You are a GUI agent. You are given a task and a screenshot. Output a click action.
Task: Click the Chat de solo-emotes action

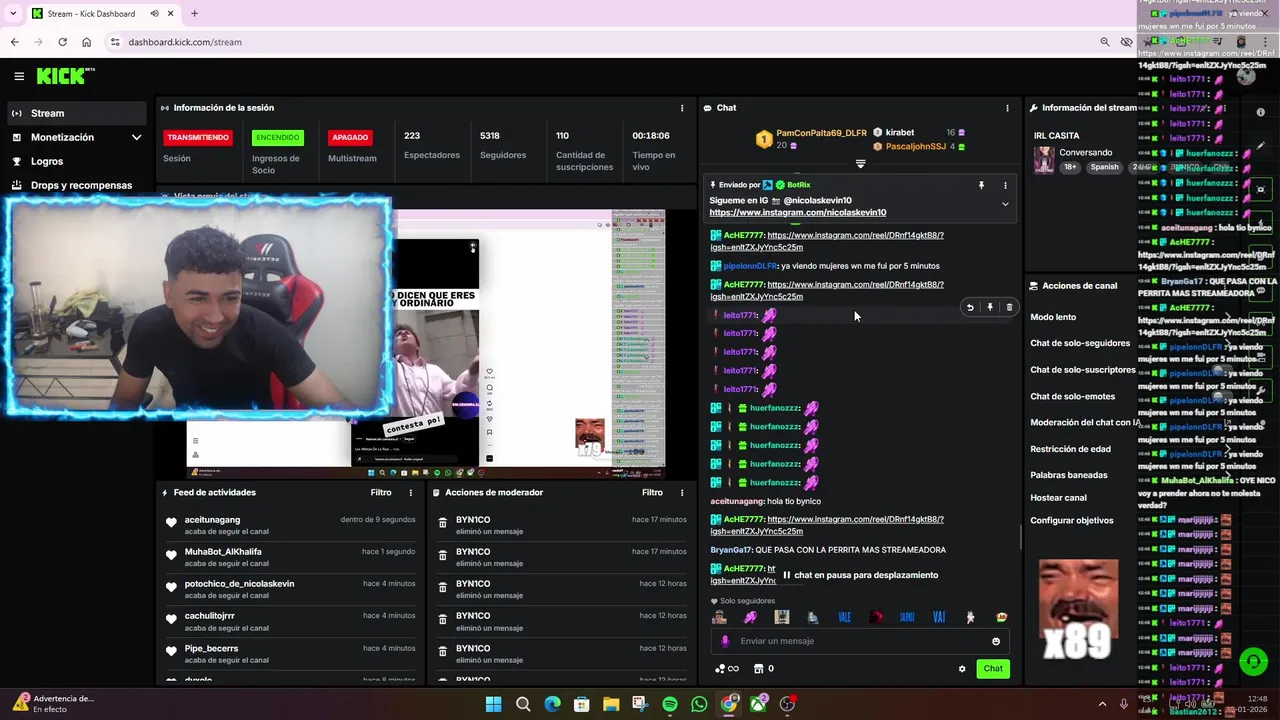pyautogui.click(x=1072, y=396)
